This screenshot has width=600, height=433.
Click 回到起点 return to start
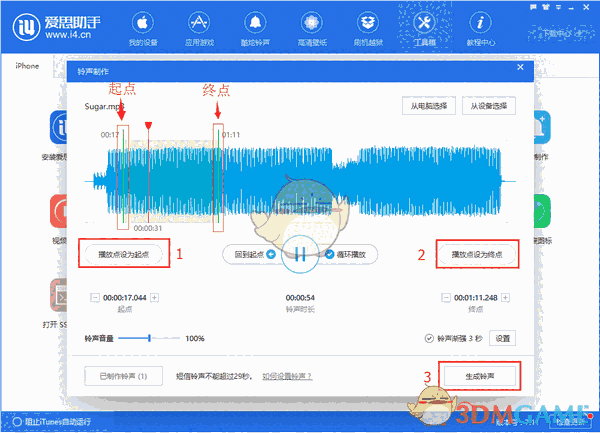254,254
